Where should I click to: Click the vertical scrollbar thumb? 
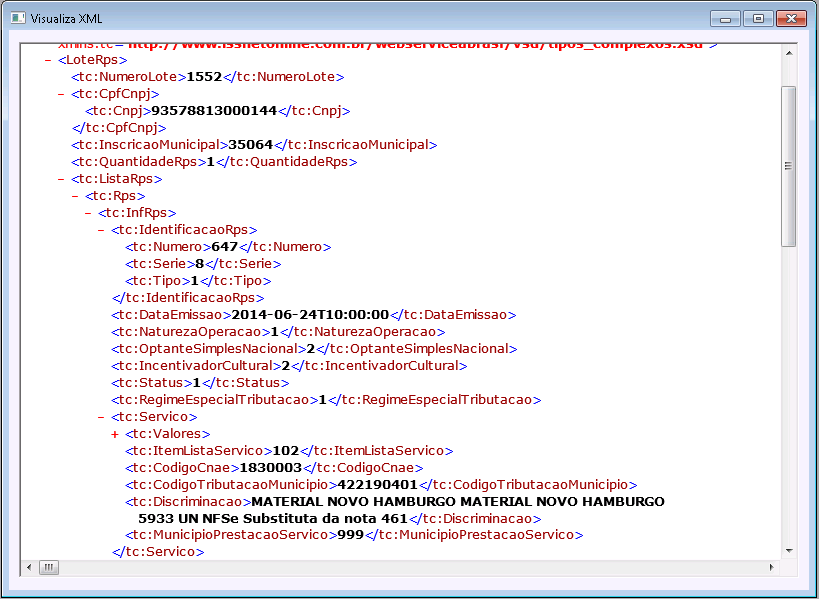pyautogui.click(x=789, y=166)
